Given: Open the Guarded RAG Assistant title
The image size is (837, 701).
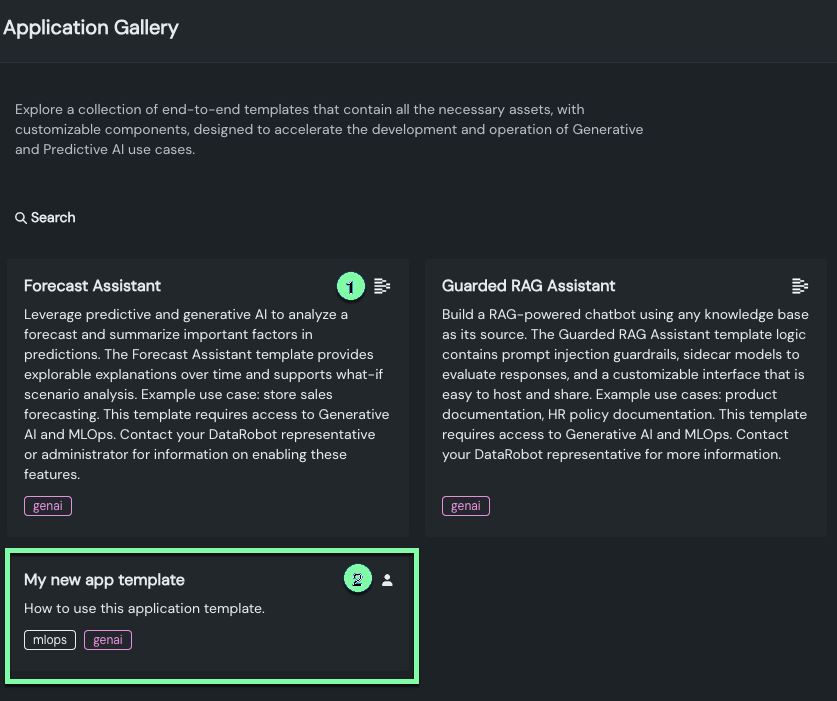Looking at the screenshot, I should coord(528,286).
